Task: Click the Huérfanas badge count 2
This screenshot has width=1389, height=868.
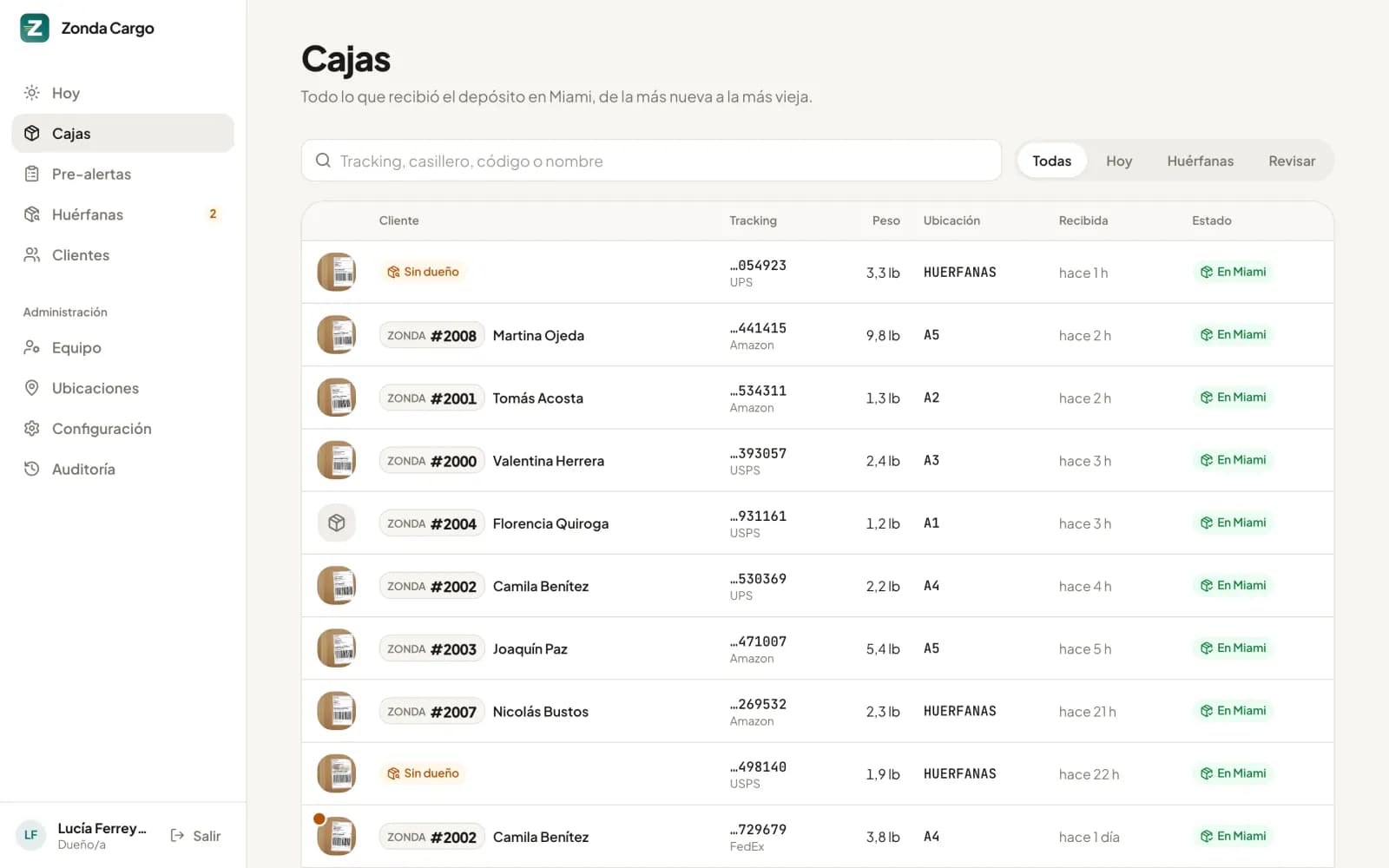Action: point(213,214)
